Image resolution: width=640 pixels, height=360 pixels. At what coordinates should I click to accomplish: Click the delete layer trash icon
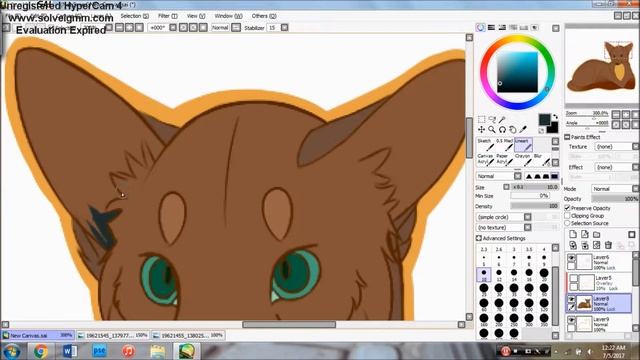coord(608,245)
